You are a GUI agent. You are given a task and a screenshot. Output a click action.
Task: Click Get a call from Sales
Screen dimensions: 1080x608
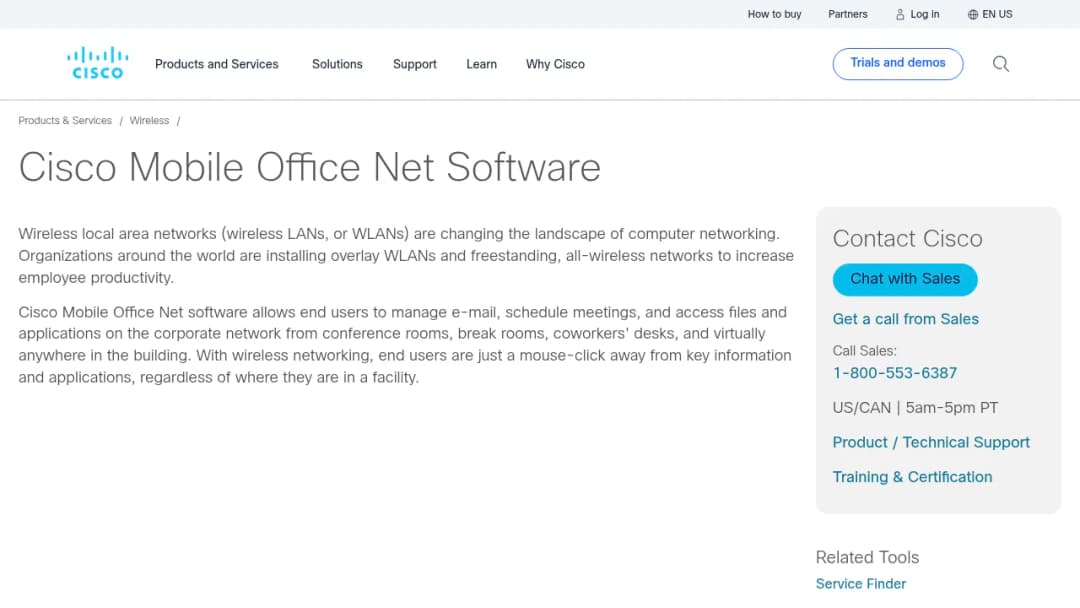point(905,319)
